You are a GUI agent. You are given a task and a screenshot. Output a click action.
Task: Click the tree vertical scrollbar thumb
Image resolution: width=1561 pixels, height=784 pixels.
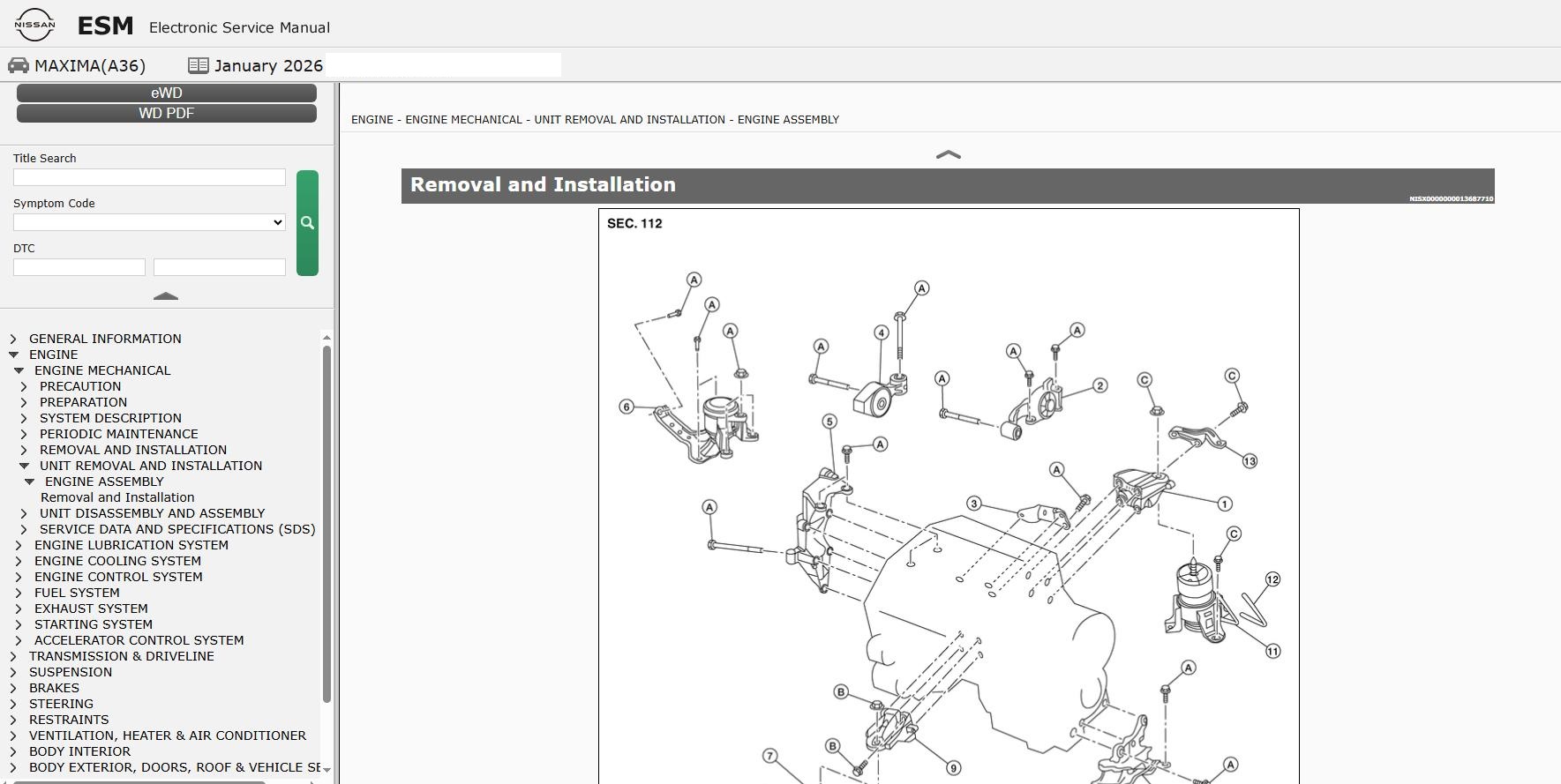pyautogui.click(x=326, y=524)
